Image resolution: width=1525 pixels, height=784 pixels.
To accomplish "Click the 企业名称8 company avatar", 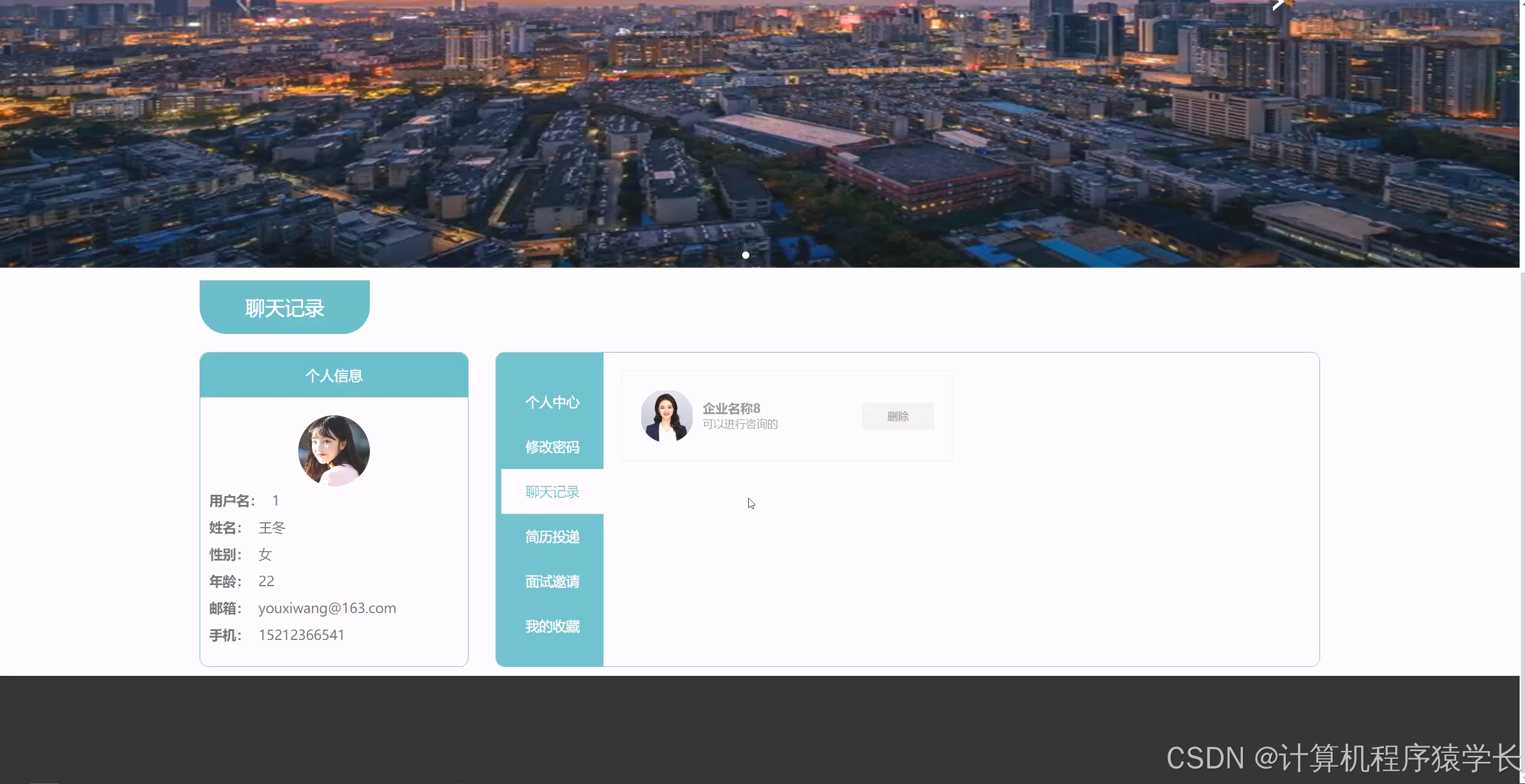I will pyautogui.click(x=666, y=416).
